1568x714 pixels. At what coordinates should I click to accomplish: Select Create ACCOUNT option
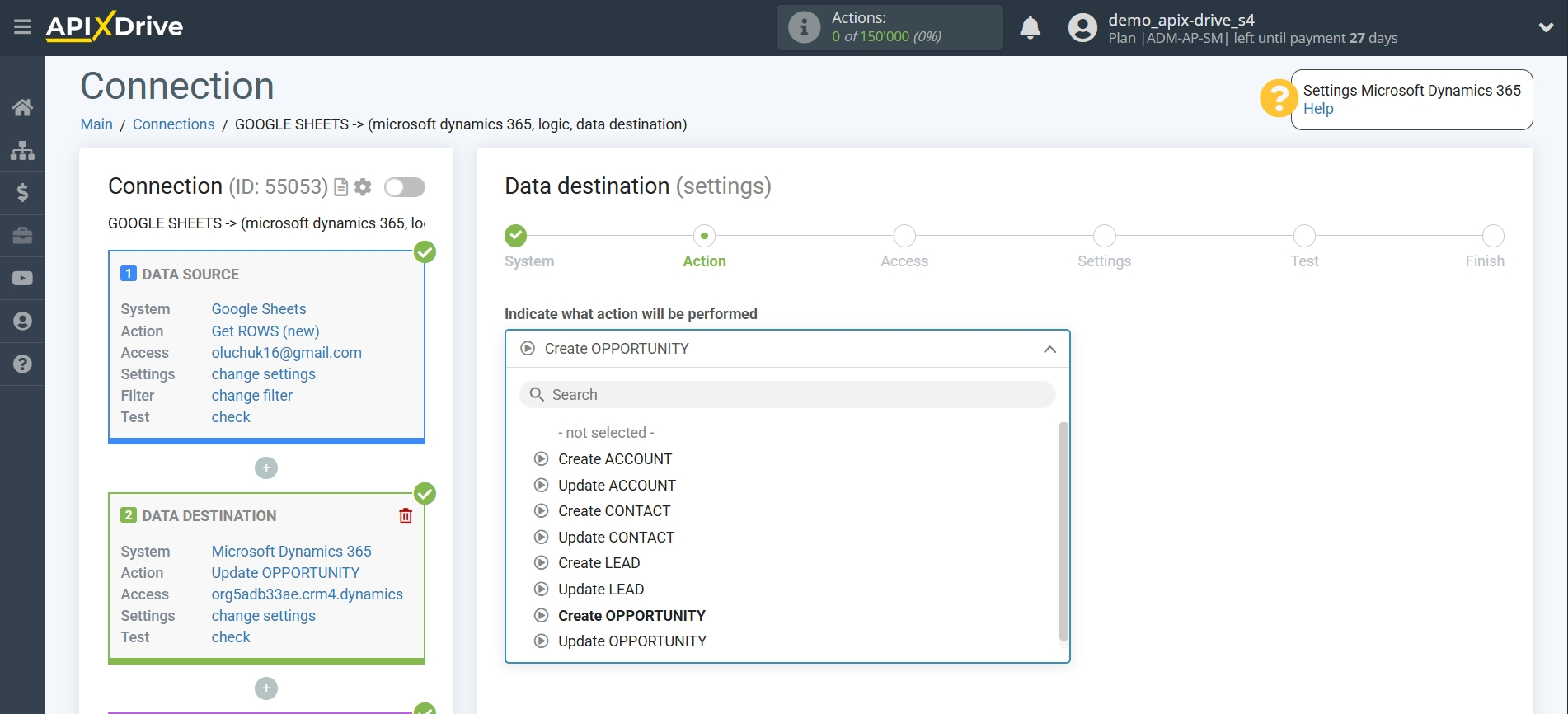coord(615,459)
